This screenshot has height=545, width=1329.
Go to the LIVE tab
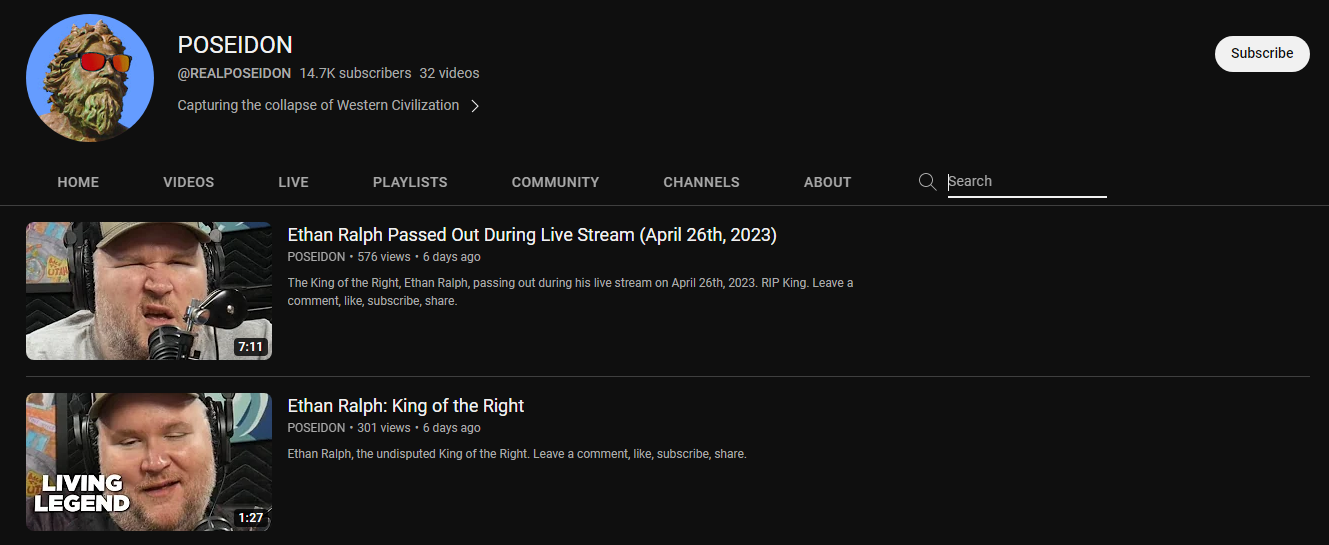pos(293,182)
